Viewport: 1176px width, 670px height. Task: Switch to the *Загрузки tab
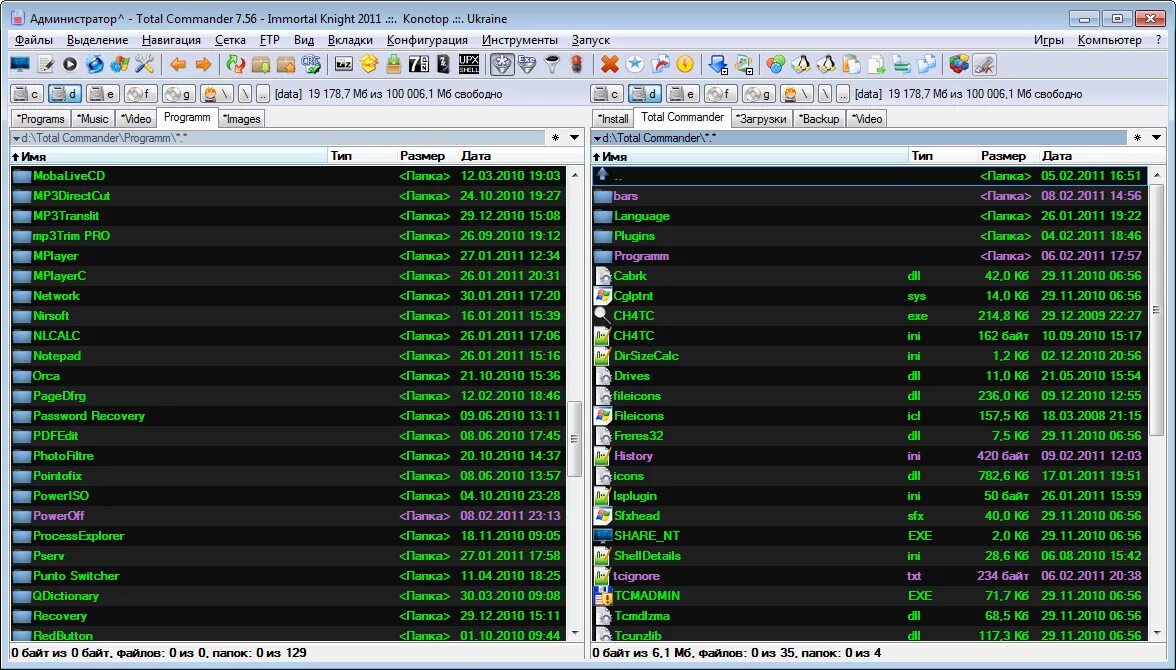pos(761,119)
